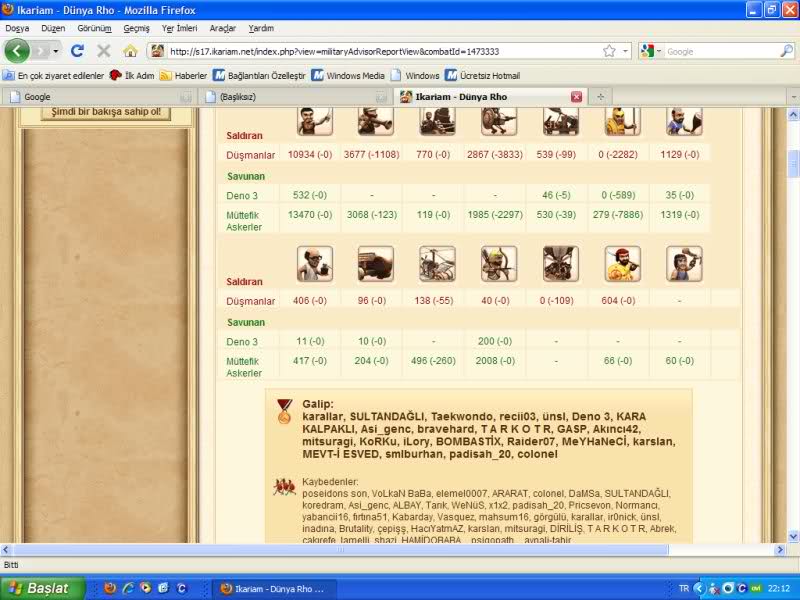Open the back/forward history dropdown arrow
800x600 pixels.
click(55, 51)
